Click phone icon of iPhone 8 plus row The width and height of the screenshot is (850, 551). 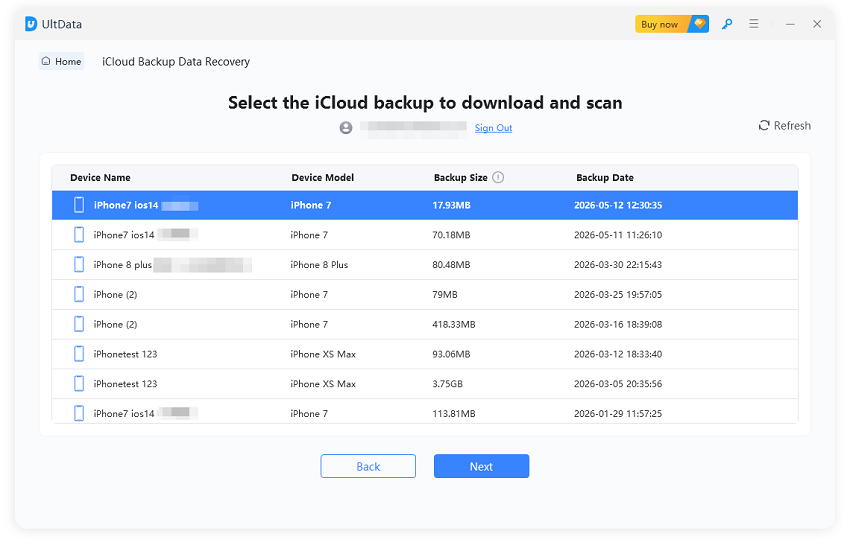[79, 265]
